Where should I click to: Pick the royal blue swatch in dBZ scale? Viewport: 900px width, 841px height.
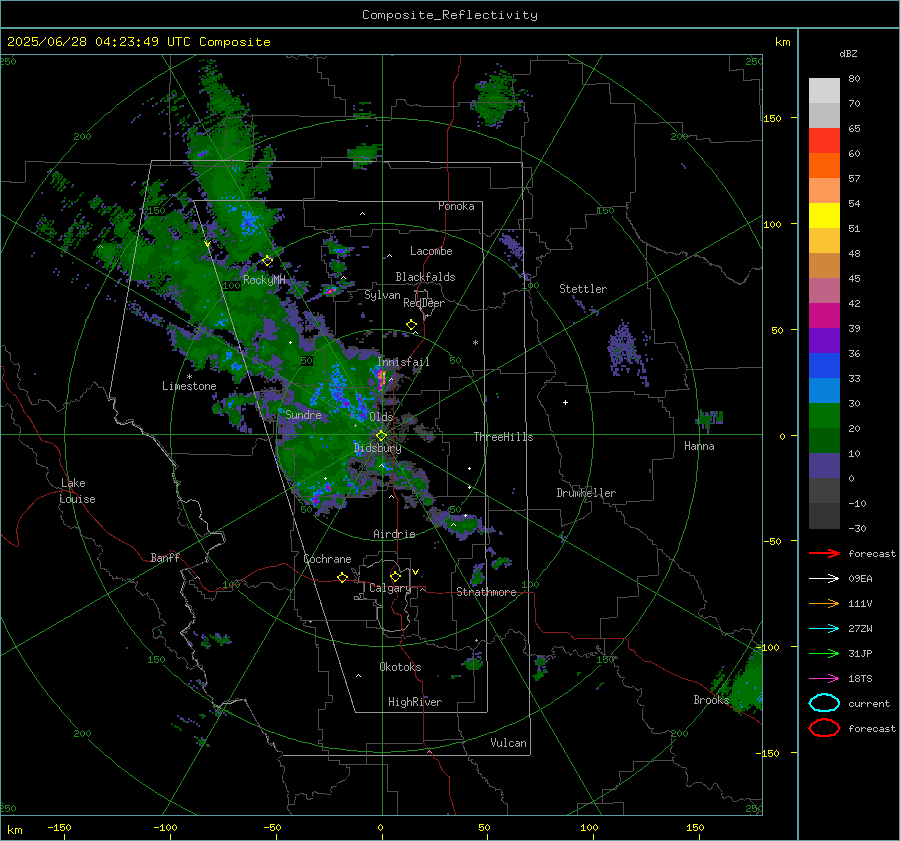(x=824, y=365)
